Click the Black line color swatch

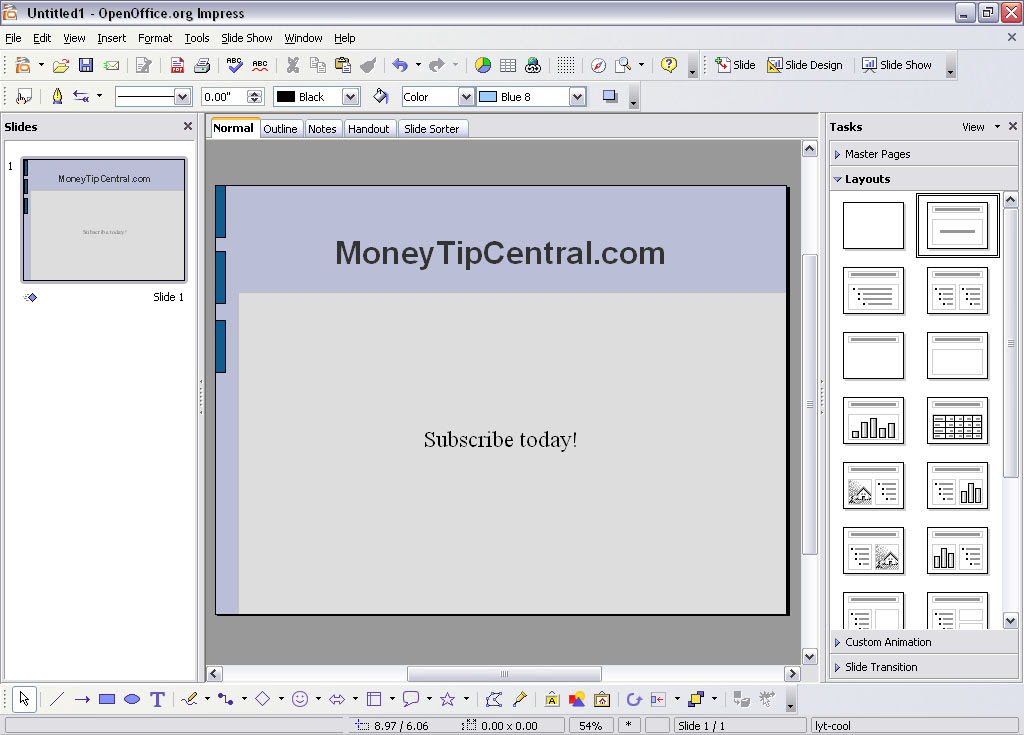(x=286, y=97)
